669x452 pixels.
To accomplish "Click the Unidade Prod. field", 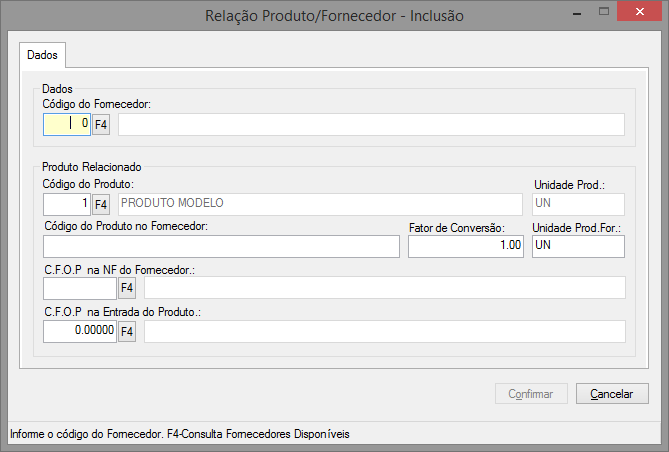I will 579,204.
